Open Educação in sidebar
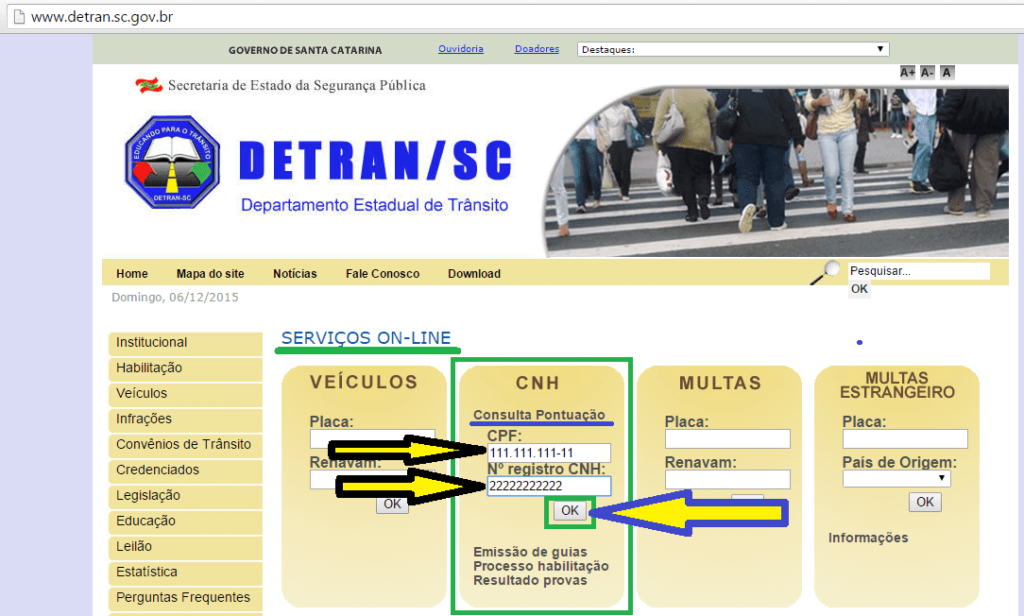Image resolution: width=1024 pixels, height=616 pixels. click(185, 521)
